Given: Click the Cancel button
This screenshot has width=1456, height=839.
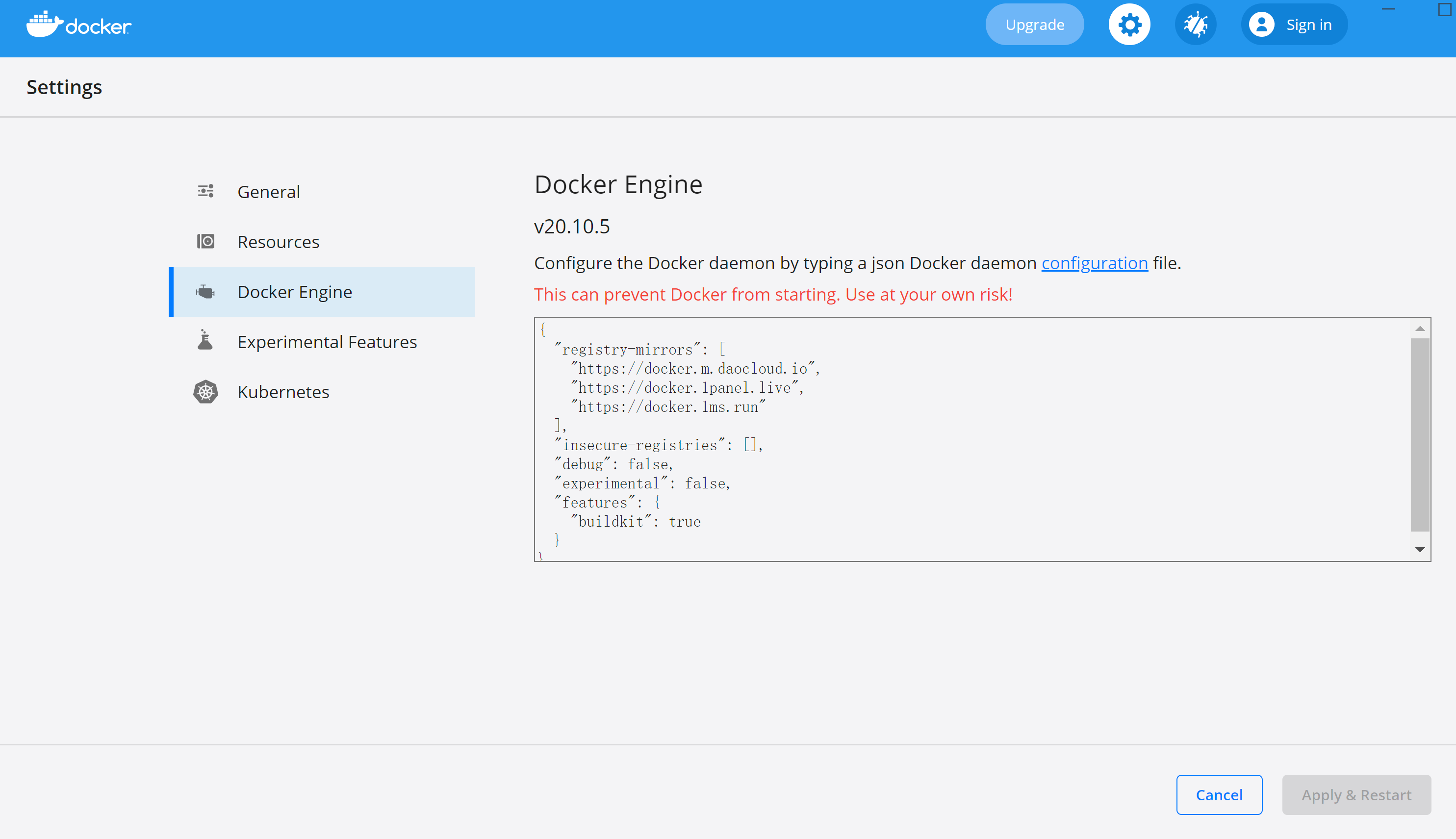Looking at the screenshot, I should tap(1219, 795).
